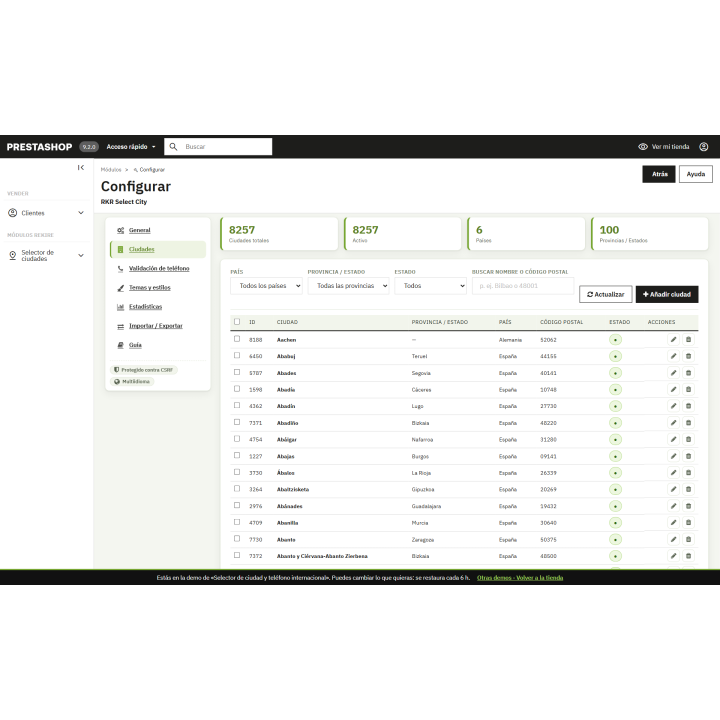The image size is (720, 720).
Task: Open the Todos los países dropdown
Action: pos(266,286)
